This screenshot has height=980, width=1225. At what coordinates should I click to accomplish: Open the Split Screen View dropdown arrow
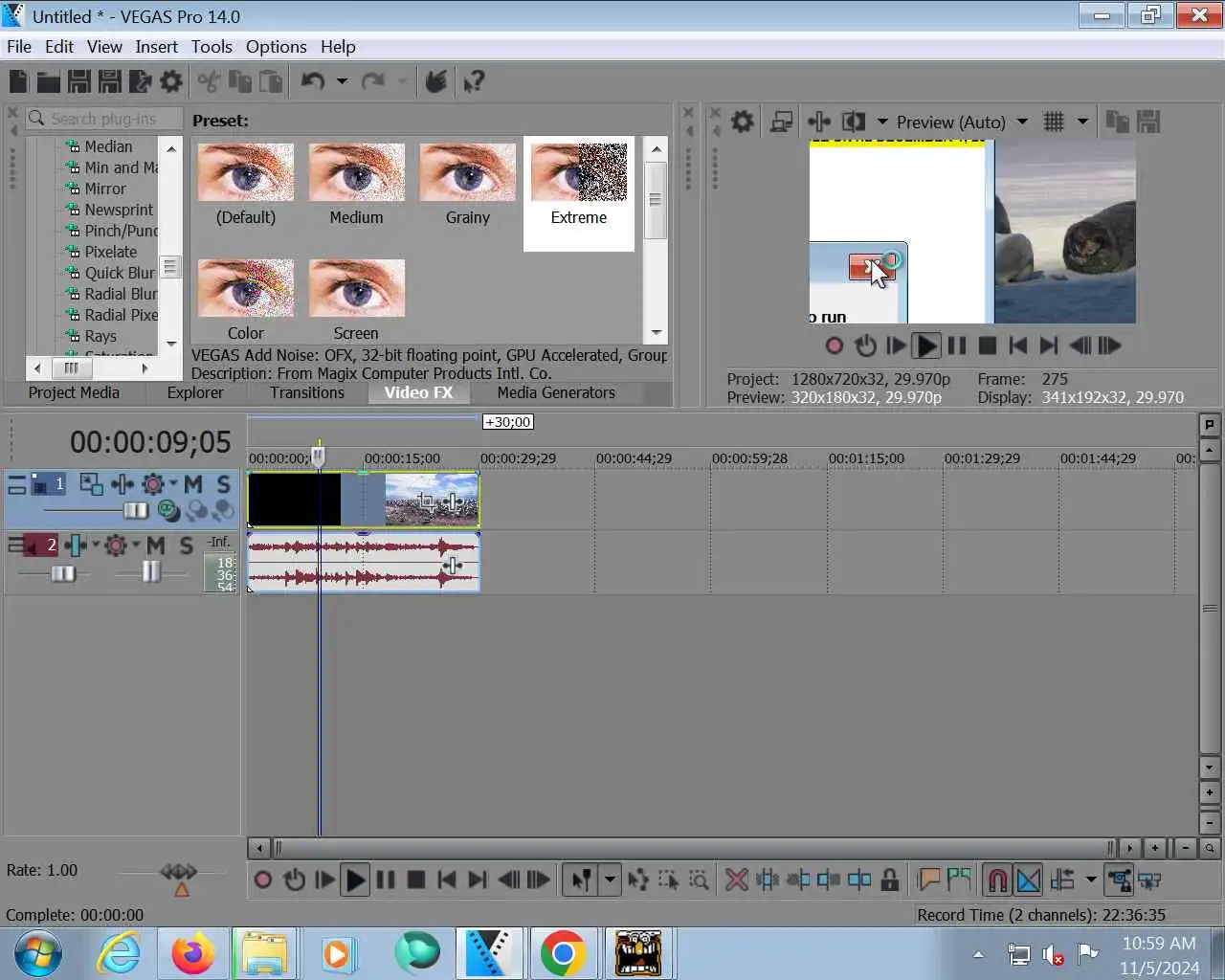coord(882,122)
